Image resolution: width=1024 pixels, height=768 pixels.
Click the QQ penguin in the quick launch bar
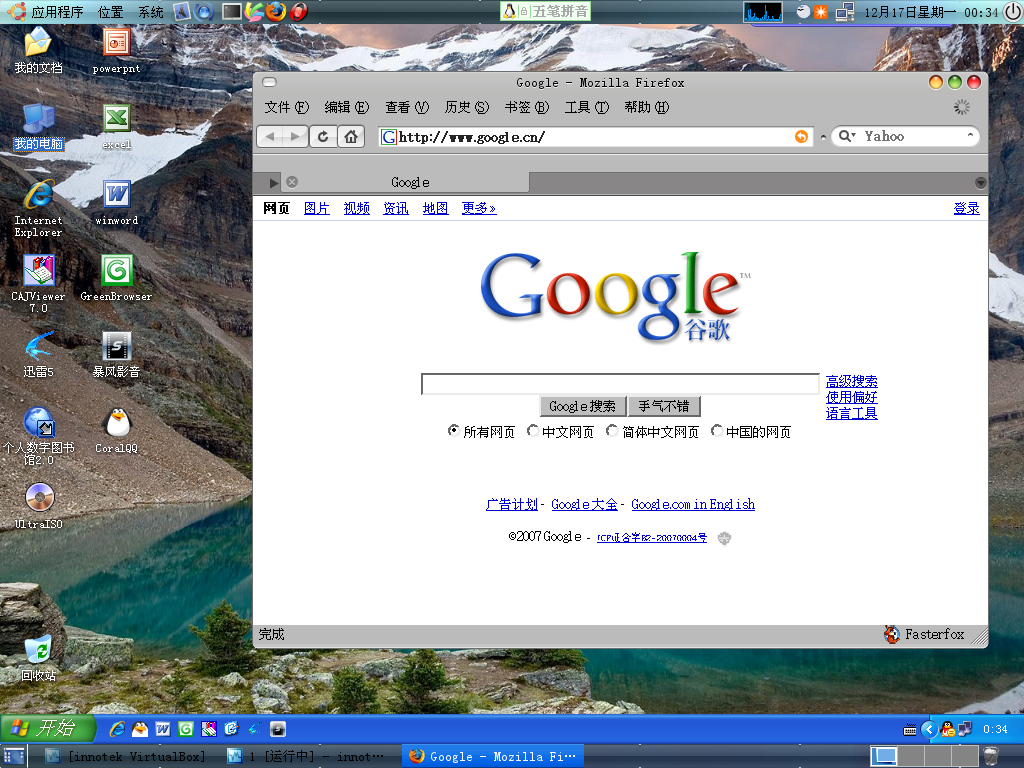(140, 729)
